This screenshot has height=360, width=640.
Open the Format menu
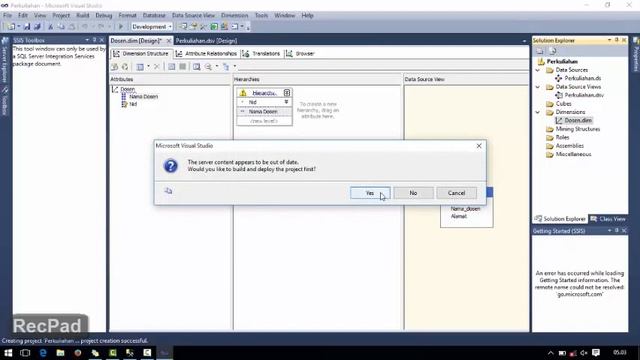coord(127,16)
